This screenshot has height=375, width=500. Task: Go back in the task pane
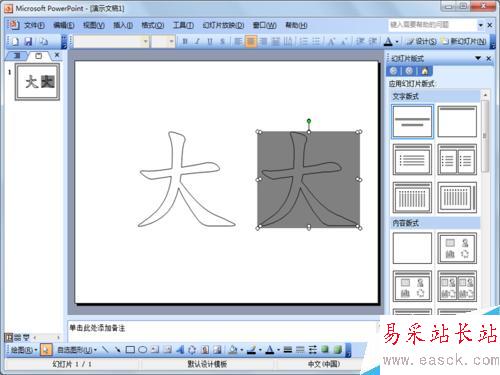point(394,71)
